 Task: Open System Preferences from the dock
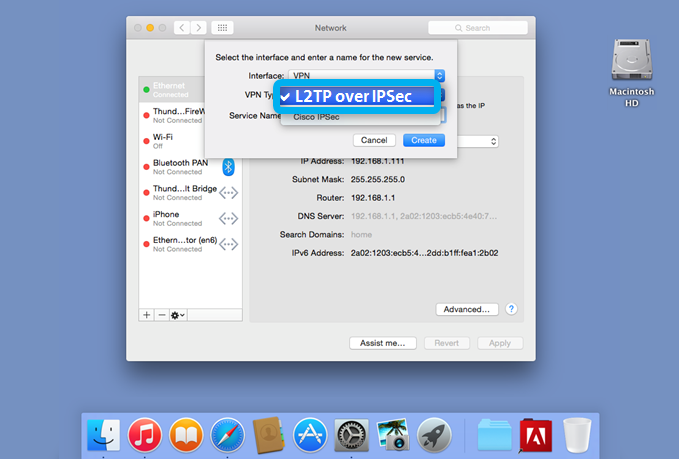click(351, 435)
